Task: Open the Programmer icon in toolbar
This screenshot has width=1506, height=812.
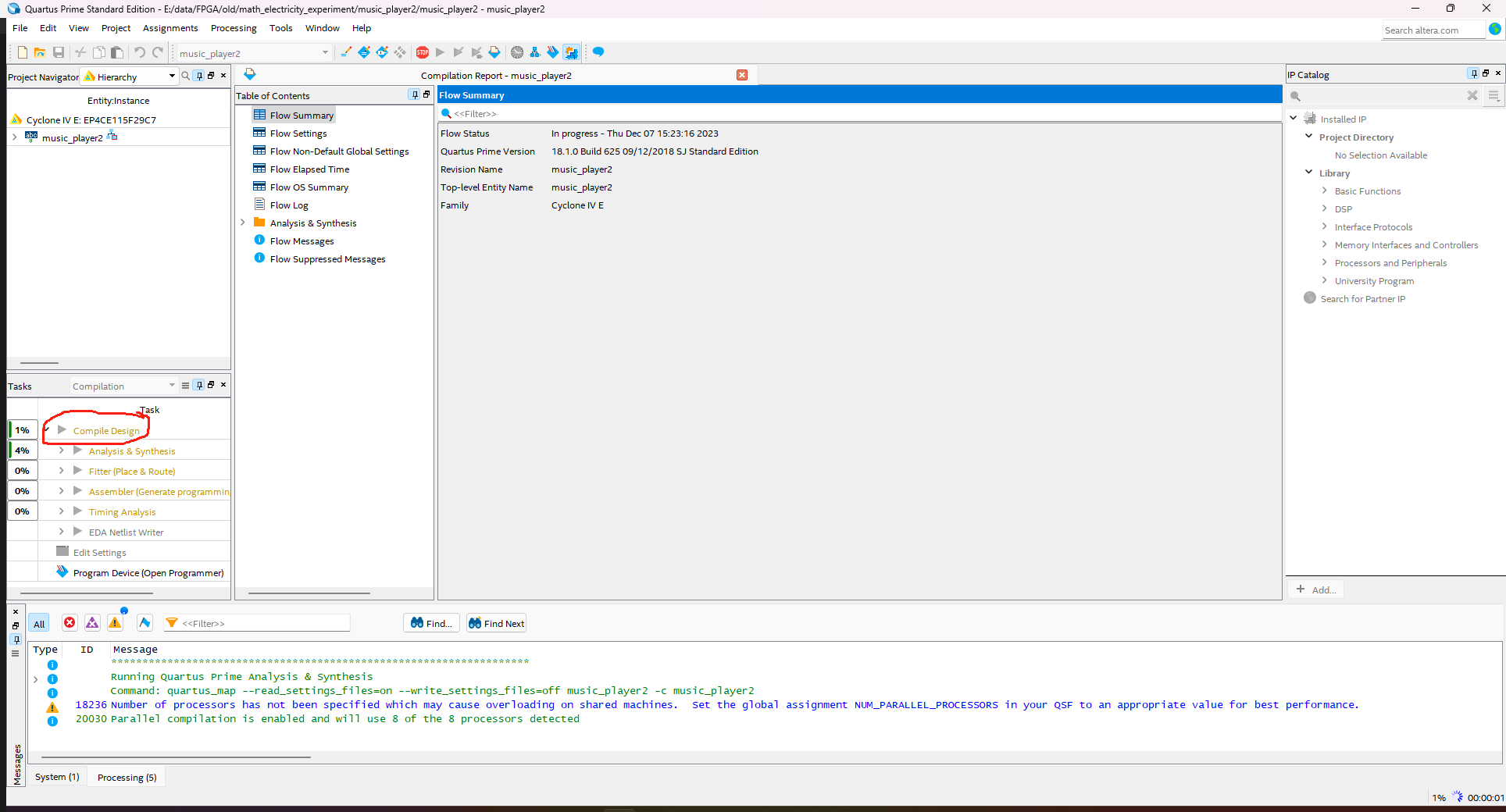Action: (553, 52)
